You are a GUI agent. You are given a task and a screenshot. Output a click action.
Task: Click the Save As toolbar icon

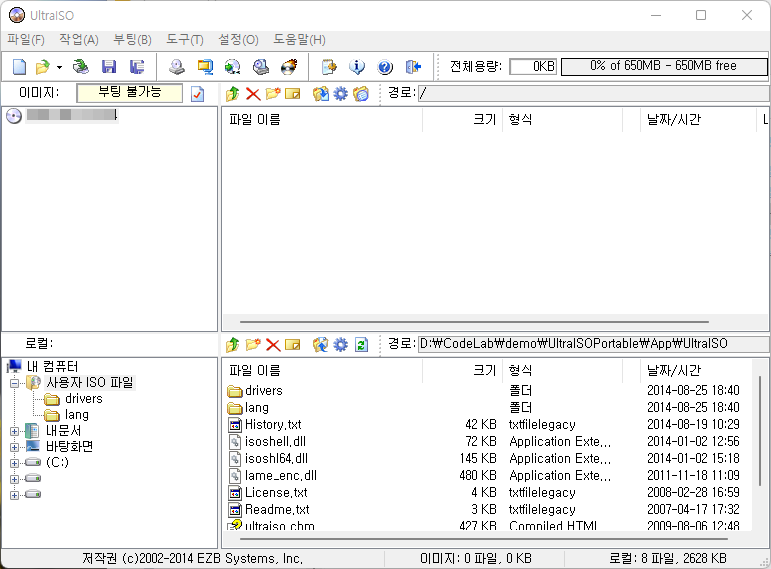(137, 66)
